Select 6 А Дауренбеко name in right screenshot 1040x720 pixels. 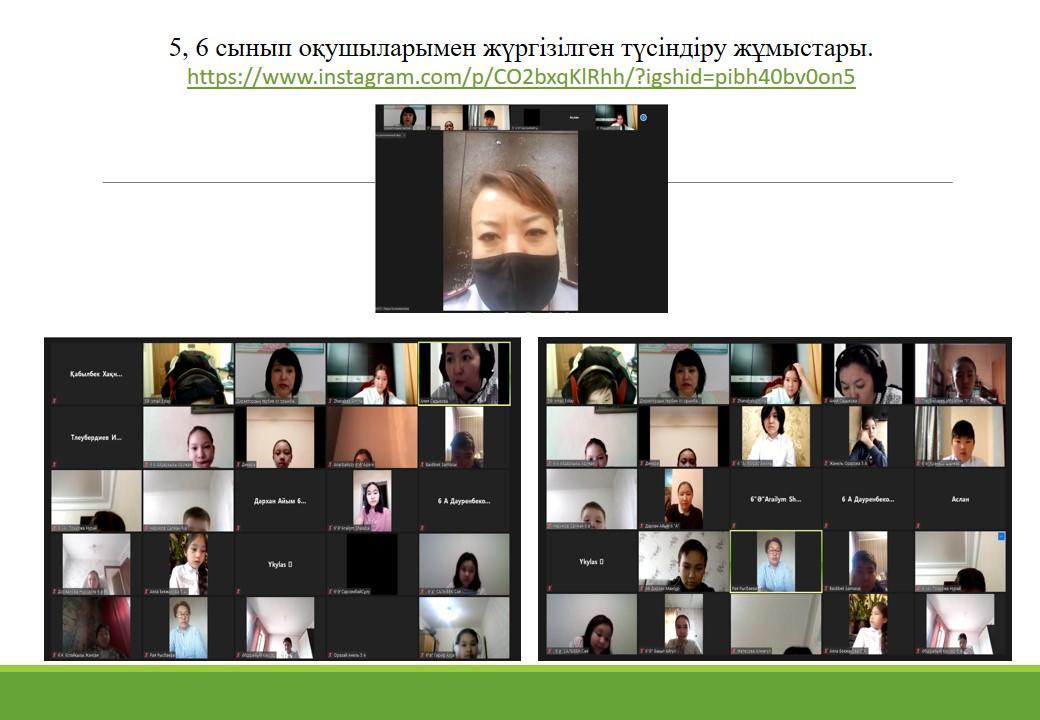868,499
